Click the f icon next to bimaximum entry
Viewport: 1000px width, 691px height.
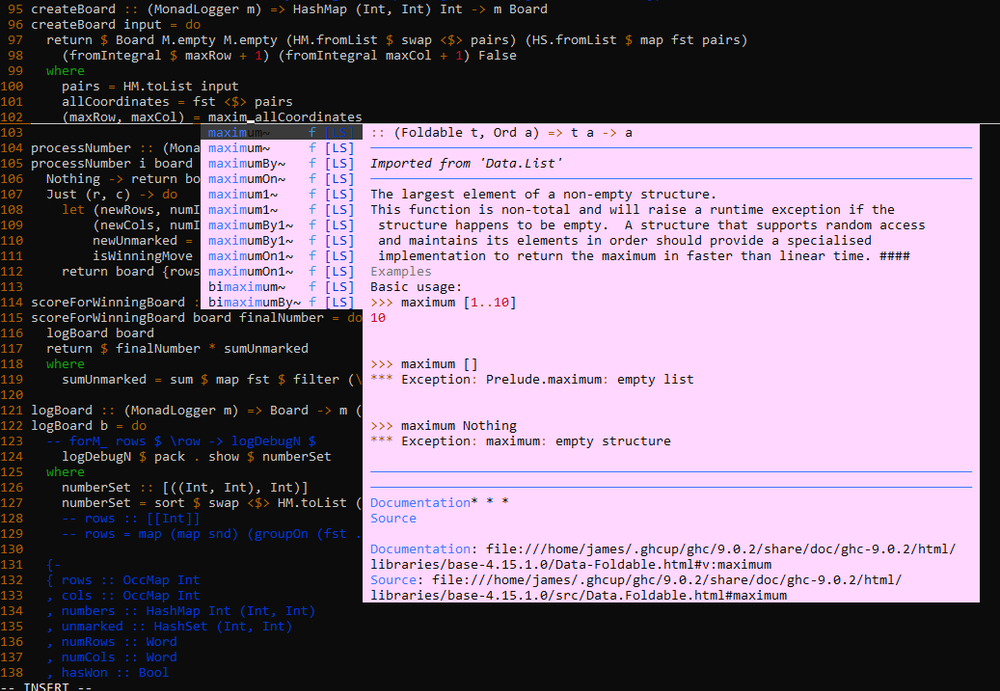click(x=311, y=286)
